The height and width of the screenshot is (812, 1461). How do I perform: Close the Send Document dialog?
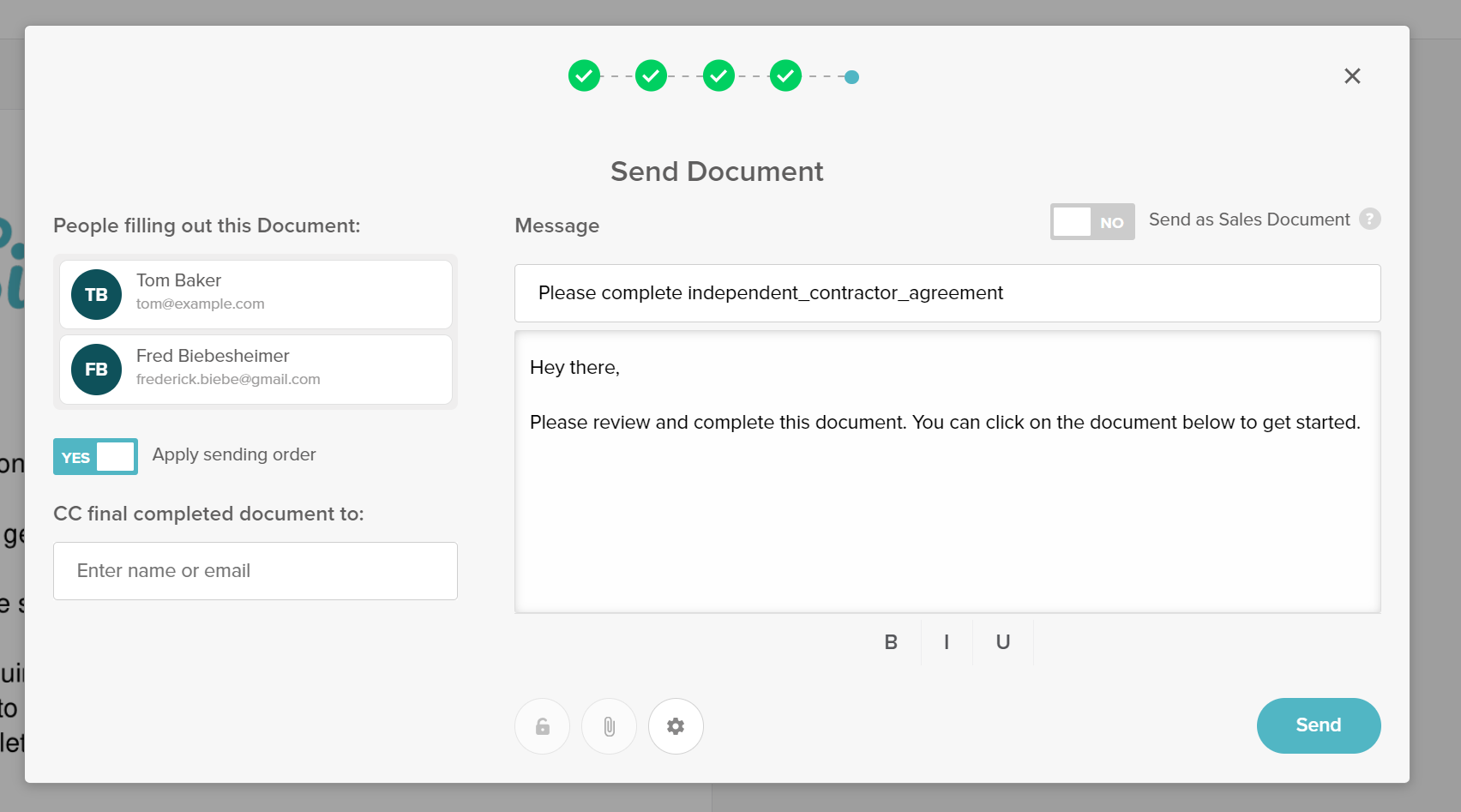1352,75
